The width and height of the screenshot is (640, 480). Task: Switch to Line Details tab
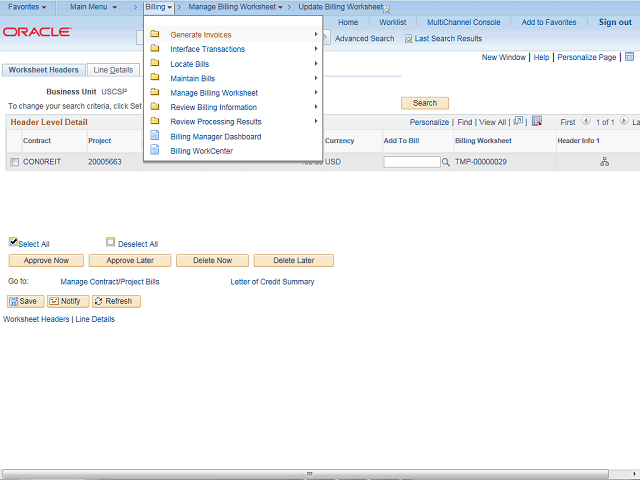(113, 70)
